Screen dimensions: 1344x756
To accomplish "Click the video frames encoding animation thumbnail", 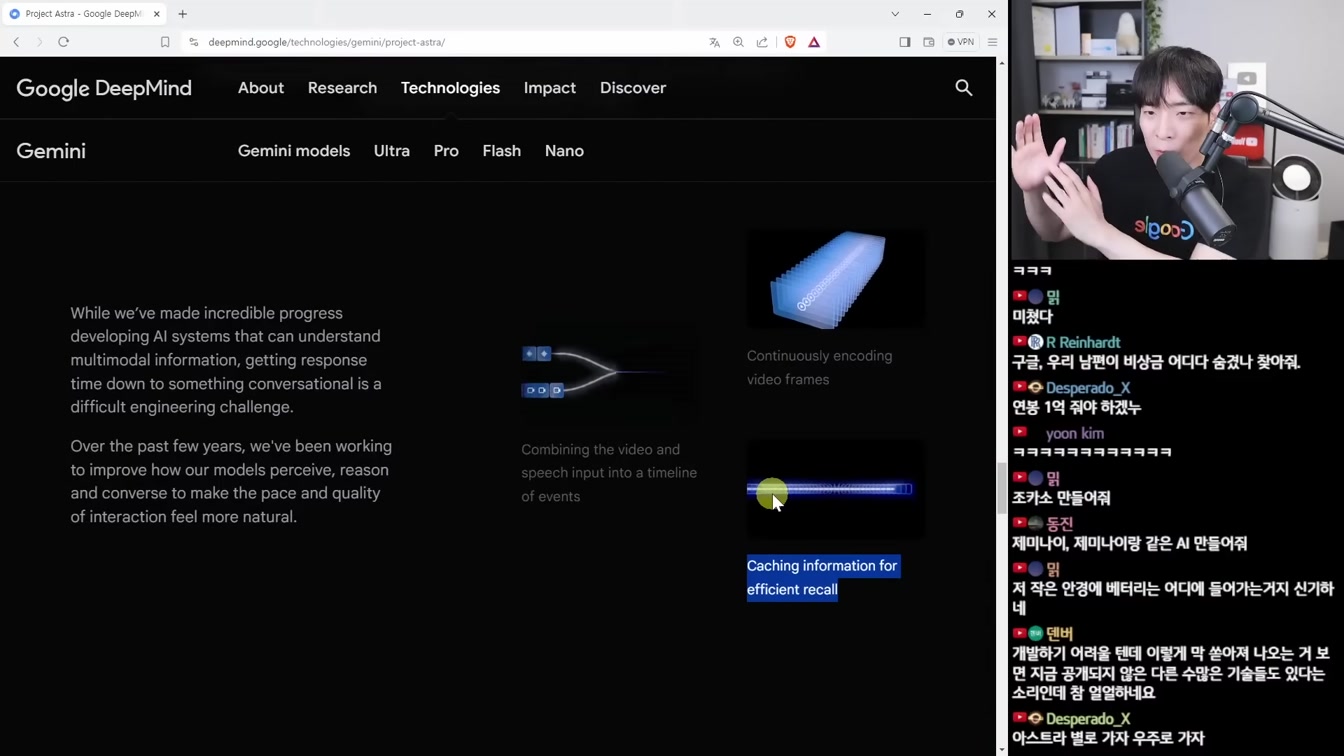I will pos(836,279).
